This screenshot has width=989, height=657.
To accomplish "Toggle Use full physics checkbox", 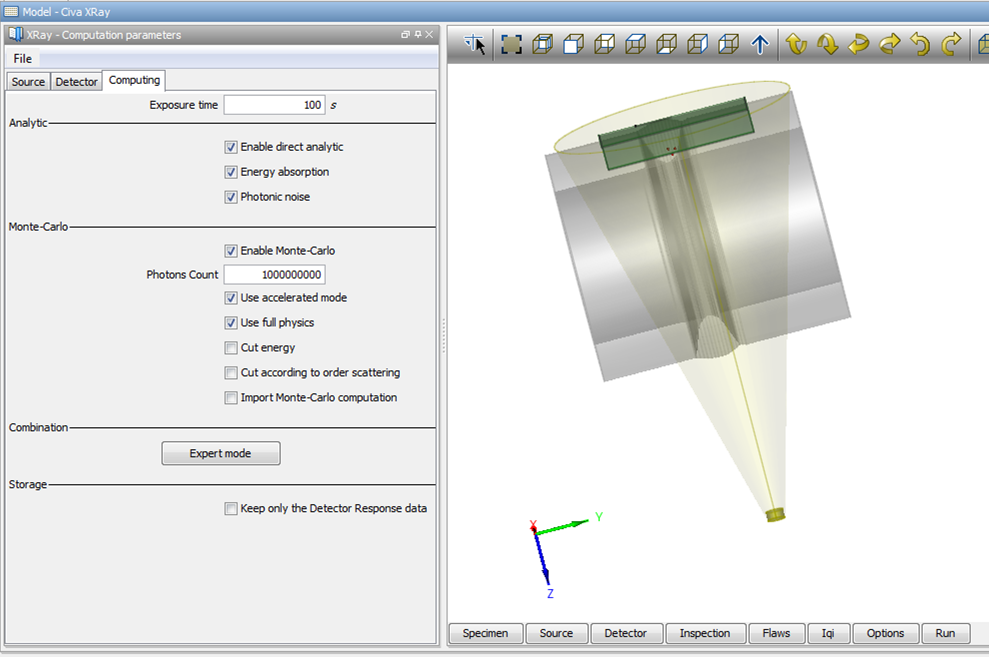I will coord(231,323).
